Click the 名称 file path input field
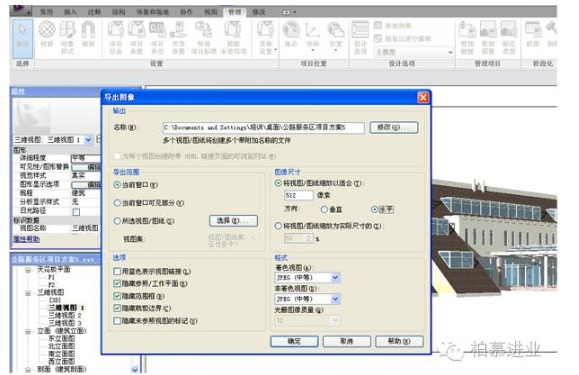 pos(263,128)
